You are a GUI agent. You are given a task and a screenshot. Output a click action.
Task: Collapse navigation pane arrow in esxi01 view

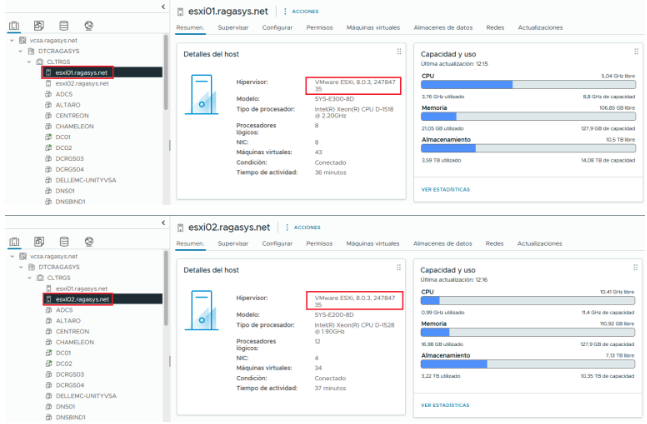pos(163,7)
